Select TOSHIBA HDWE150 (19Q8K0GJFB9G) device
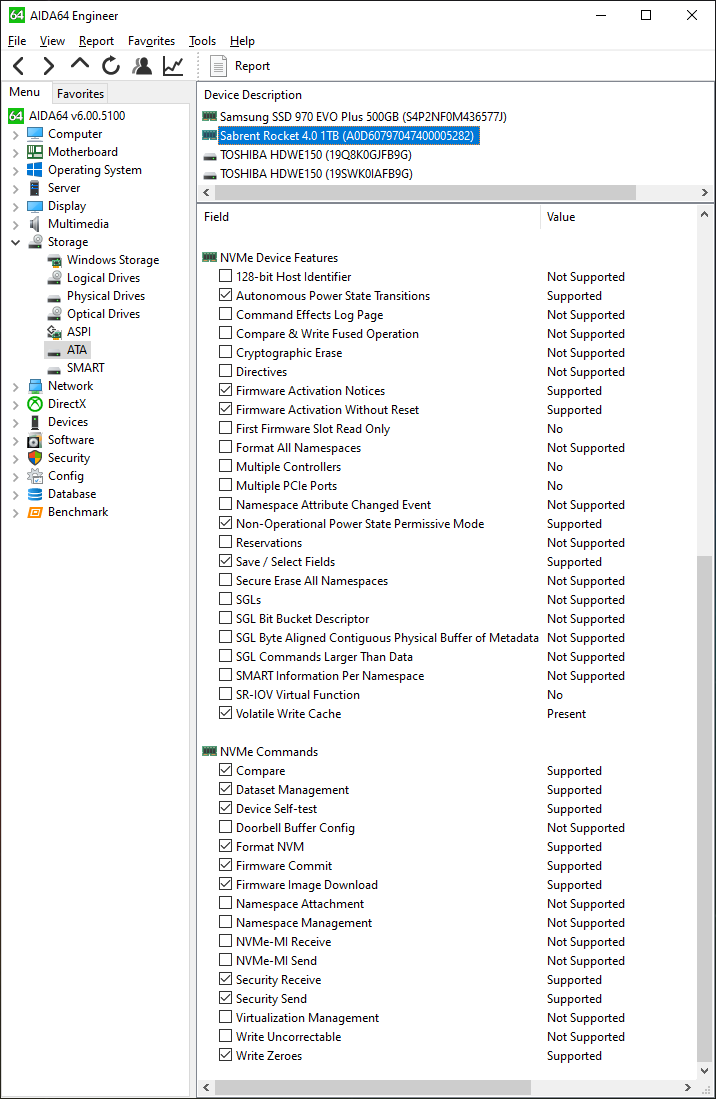Screen dimensions: 716x1099 316,155
